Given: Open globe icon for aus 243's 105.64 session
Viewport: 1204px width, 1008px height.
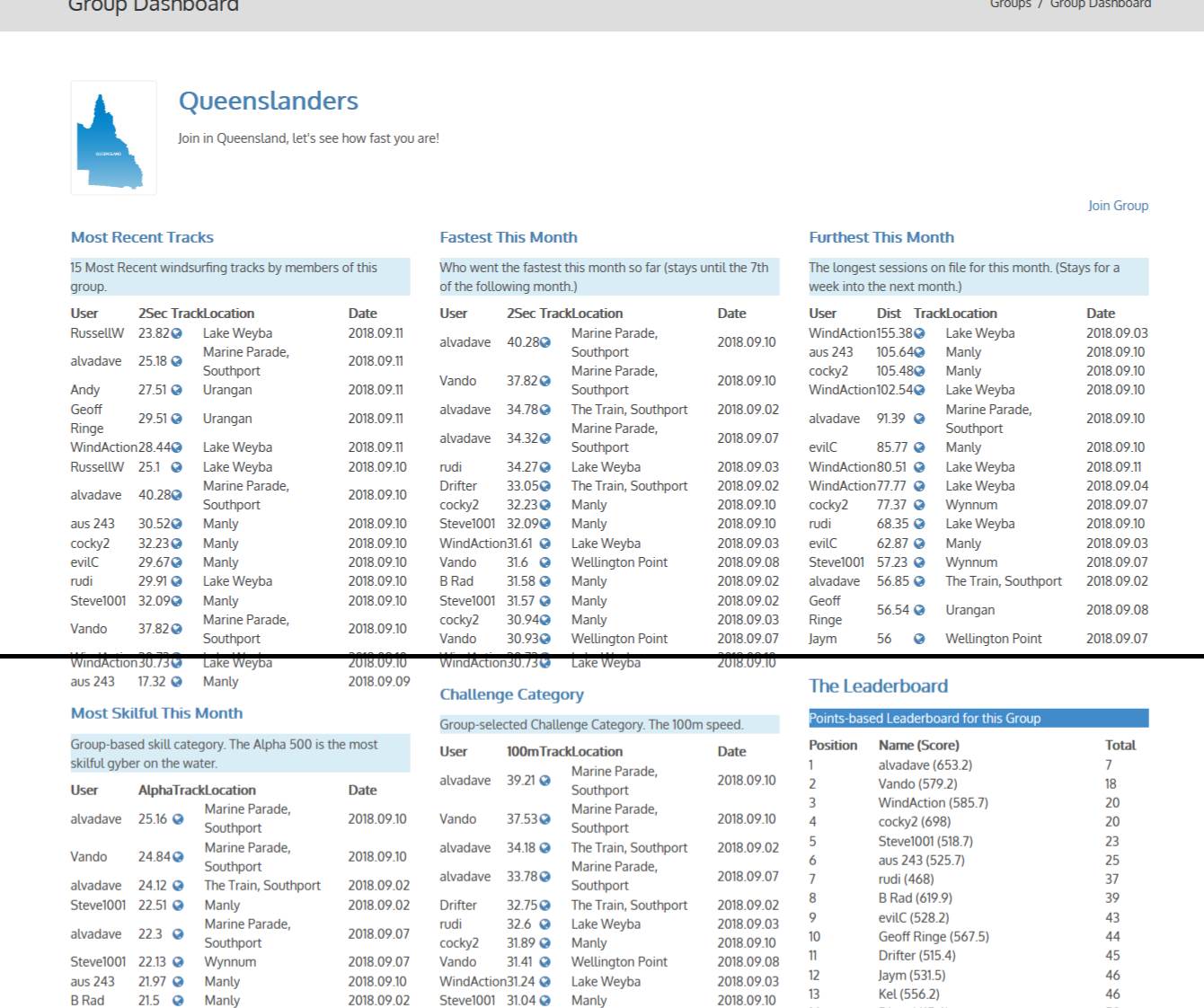Looking at the screenshot, I should point(919,352).
